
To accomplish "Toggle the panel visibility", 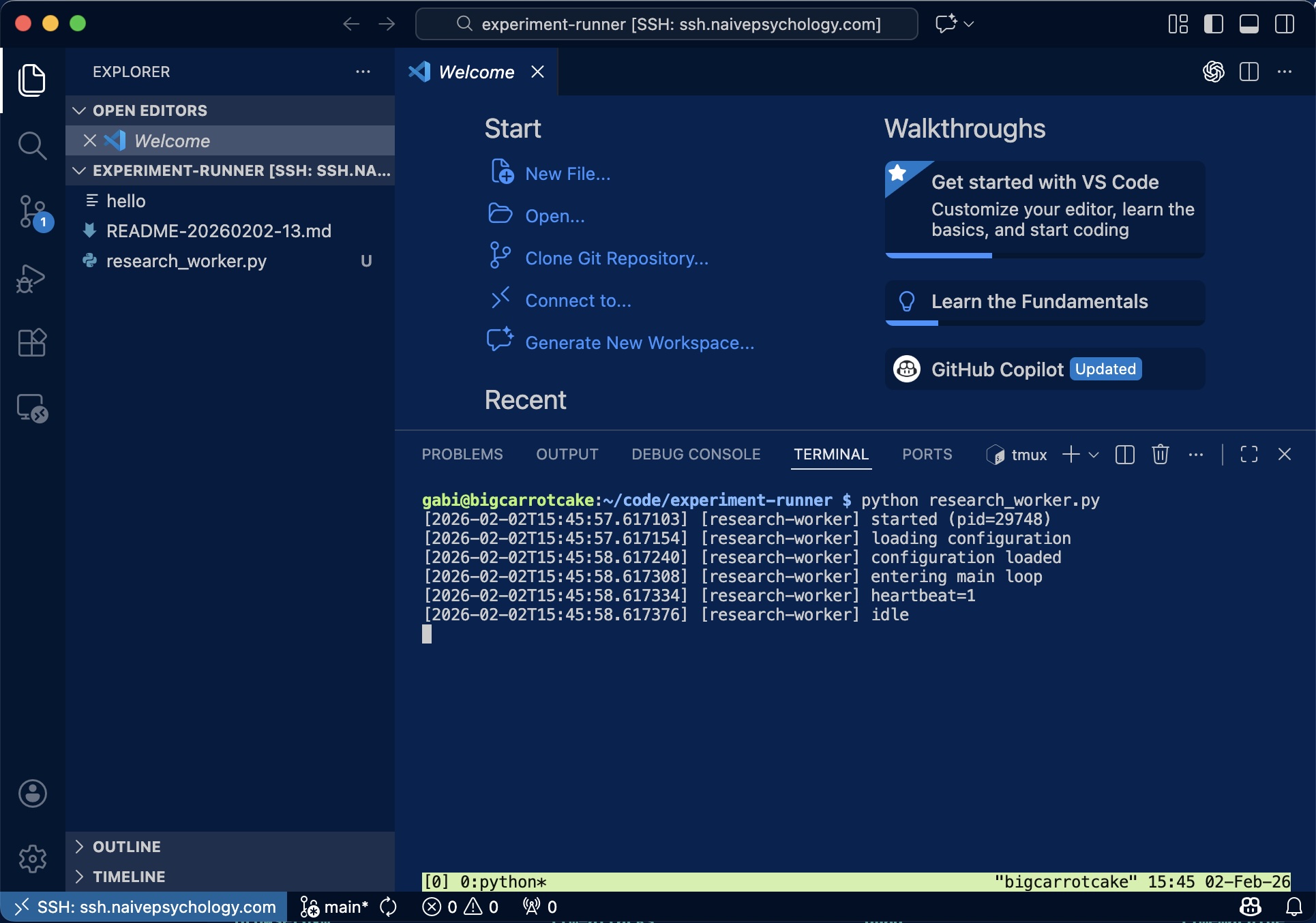I will coord(1249,23).
